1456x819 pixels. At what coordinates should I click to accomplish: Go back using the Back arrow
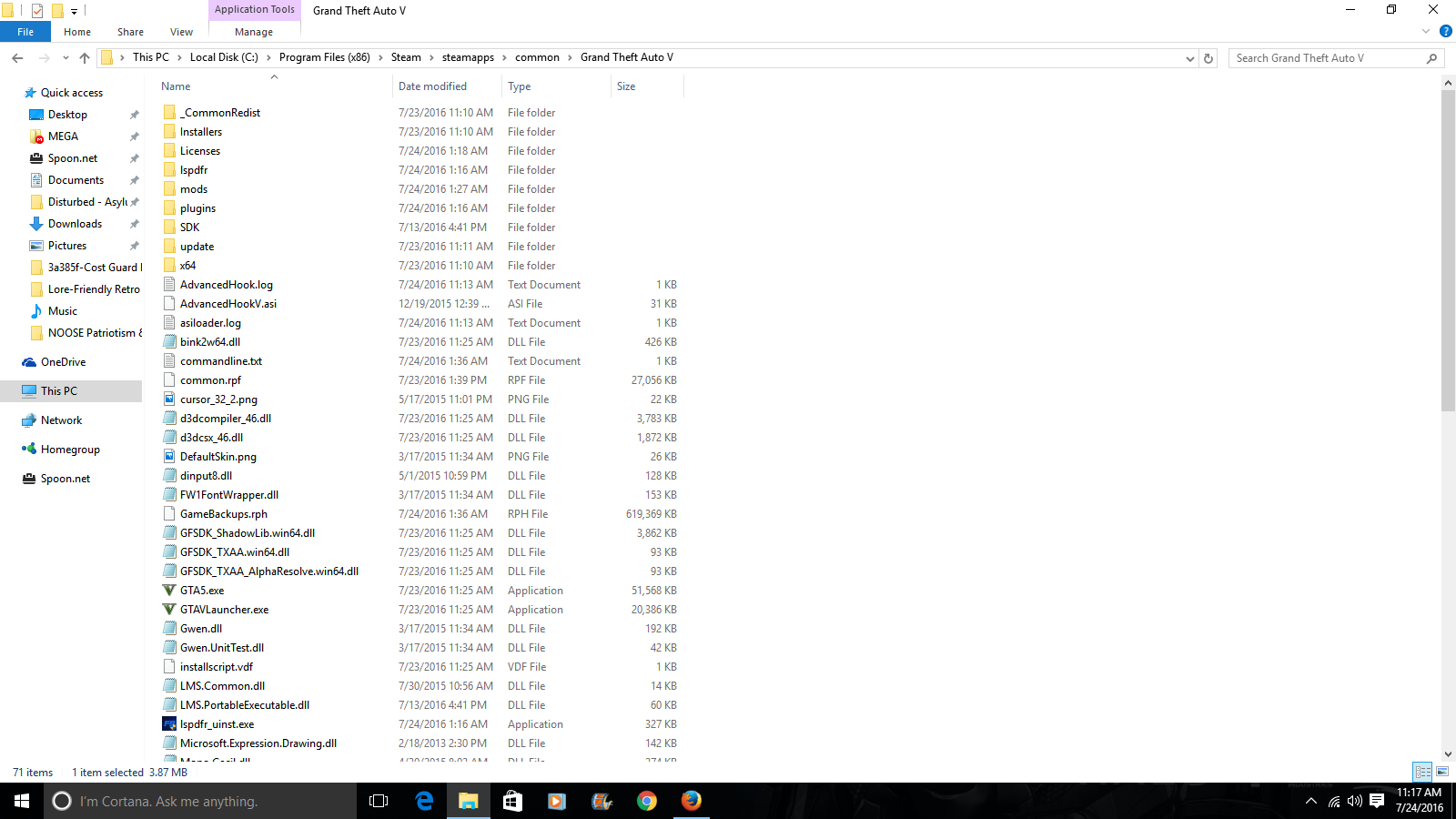coord(17,58)
